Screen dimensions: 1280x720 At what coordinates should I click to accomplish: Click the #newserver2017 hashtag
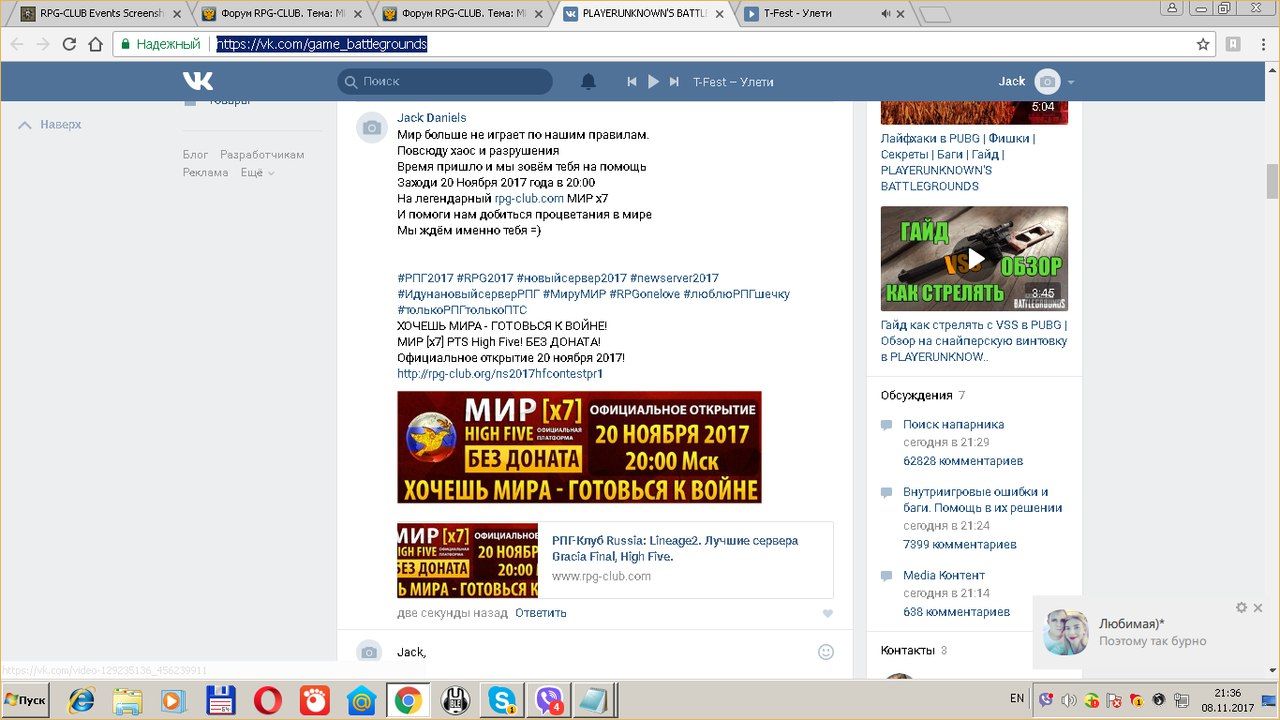click(x=674, y=278)
